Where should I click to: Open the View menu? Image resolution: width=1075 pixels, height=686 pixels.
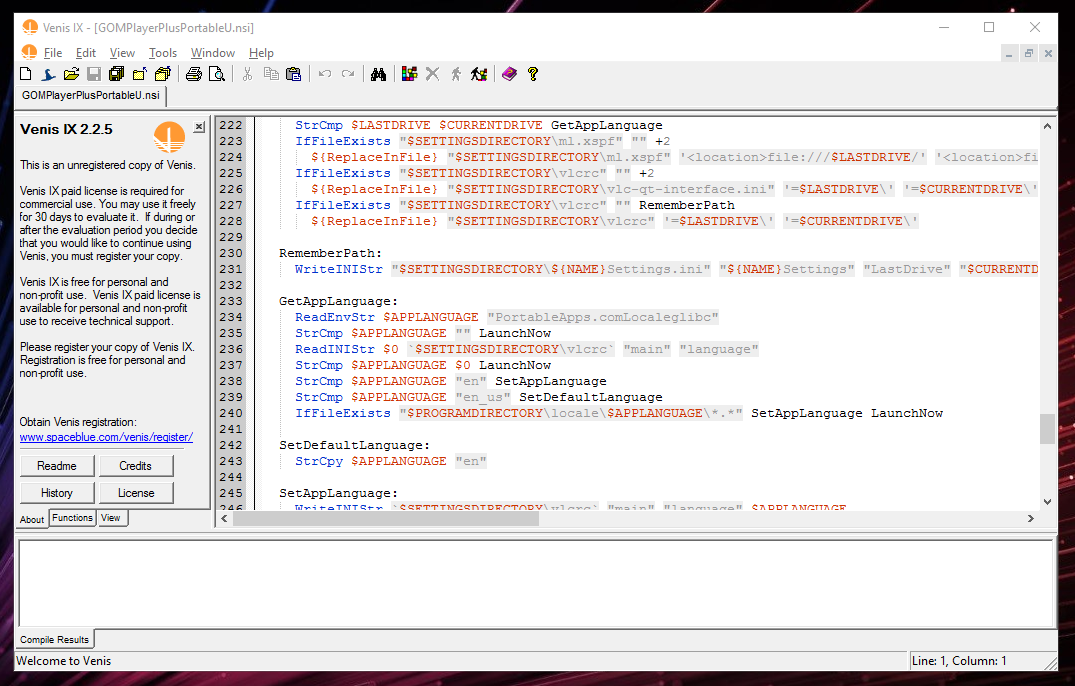[122, 53]
